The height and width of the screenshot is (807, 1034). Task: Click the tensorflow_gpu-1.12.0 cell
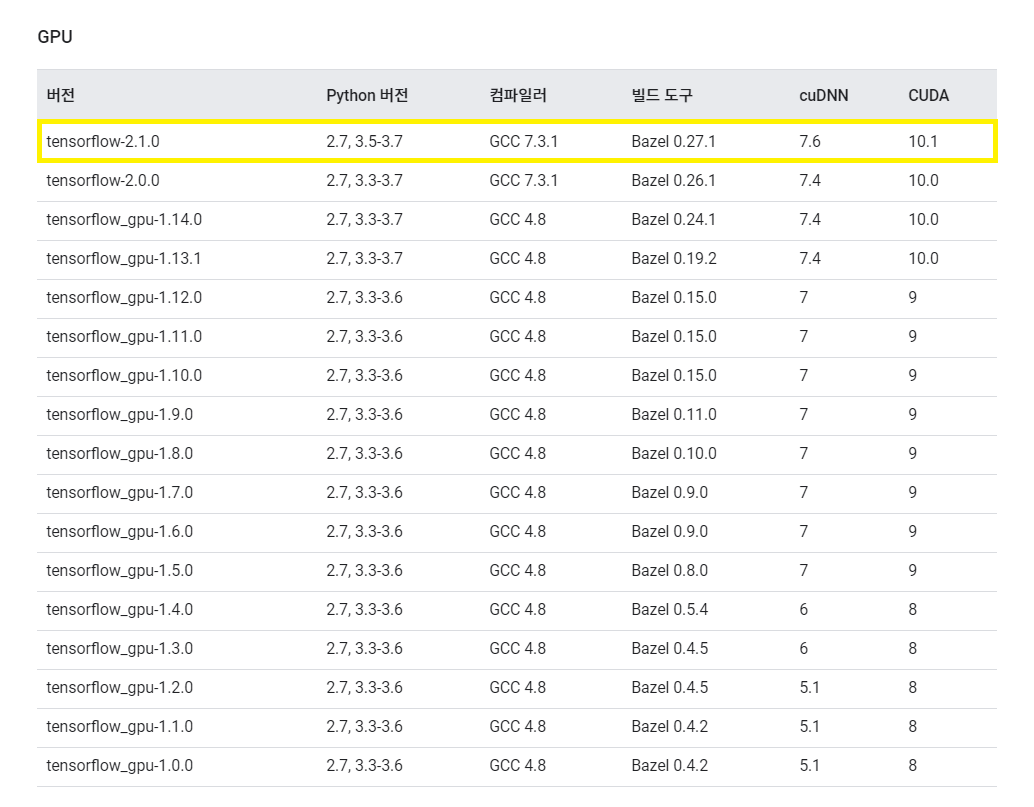(124, 297)
